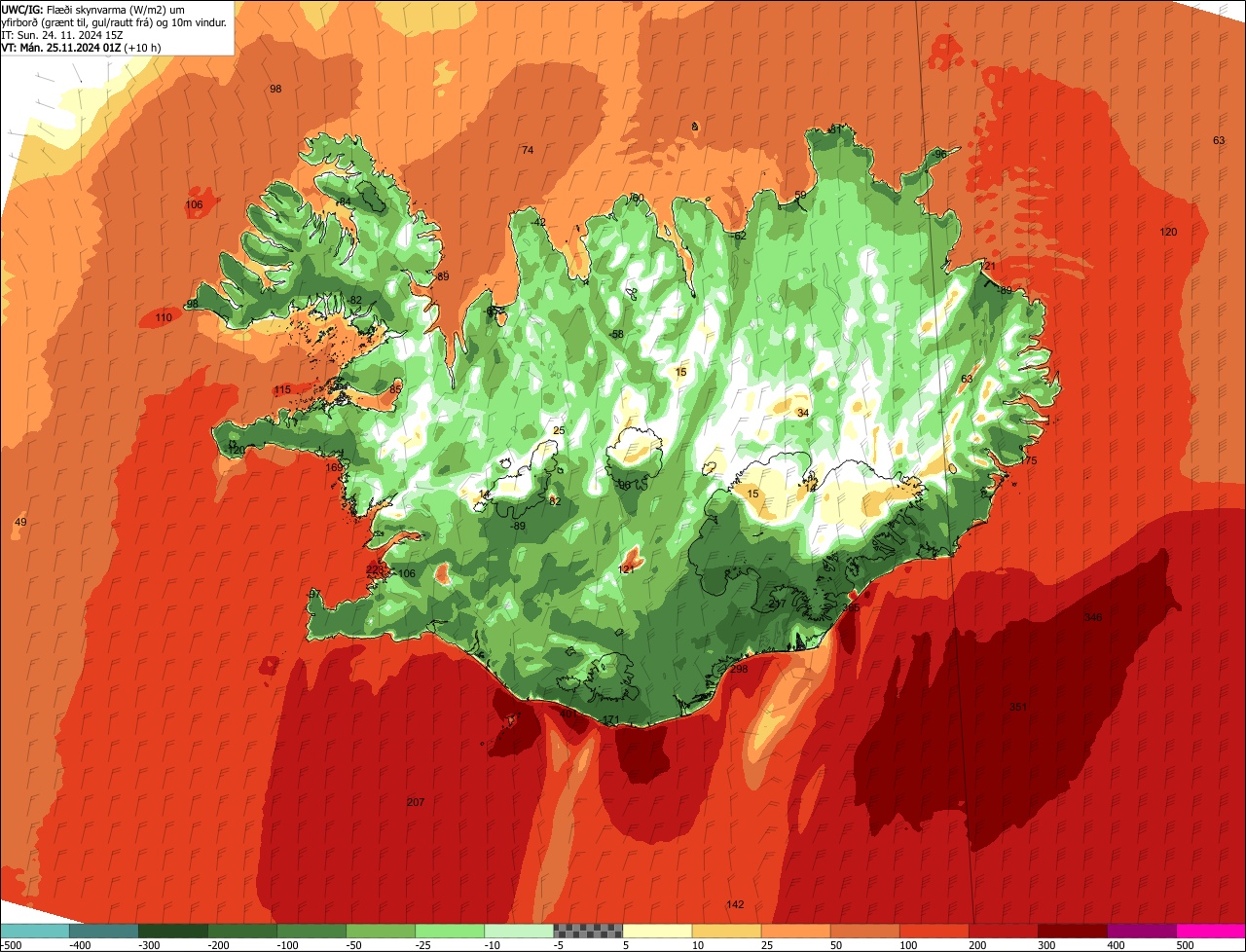This screenshot has height=952, width=1246.
Task: Click the map value 85
Action: click(x=395, y=389)
